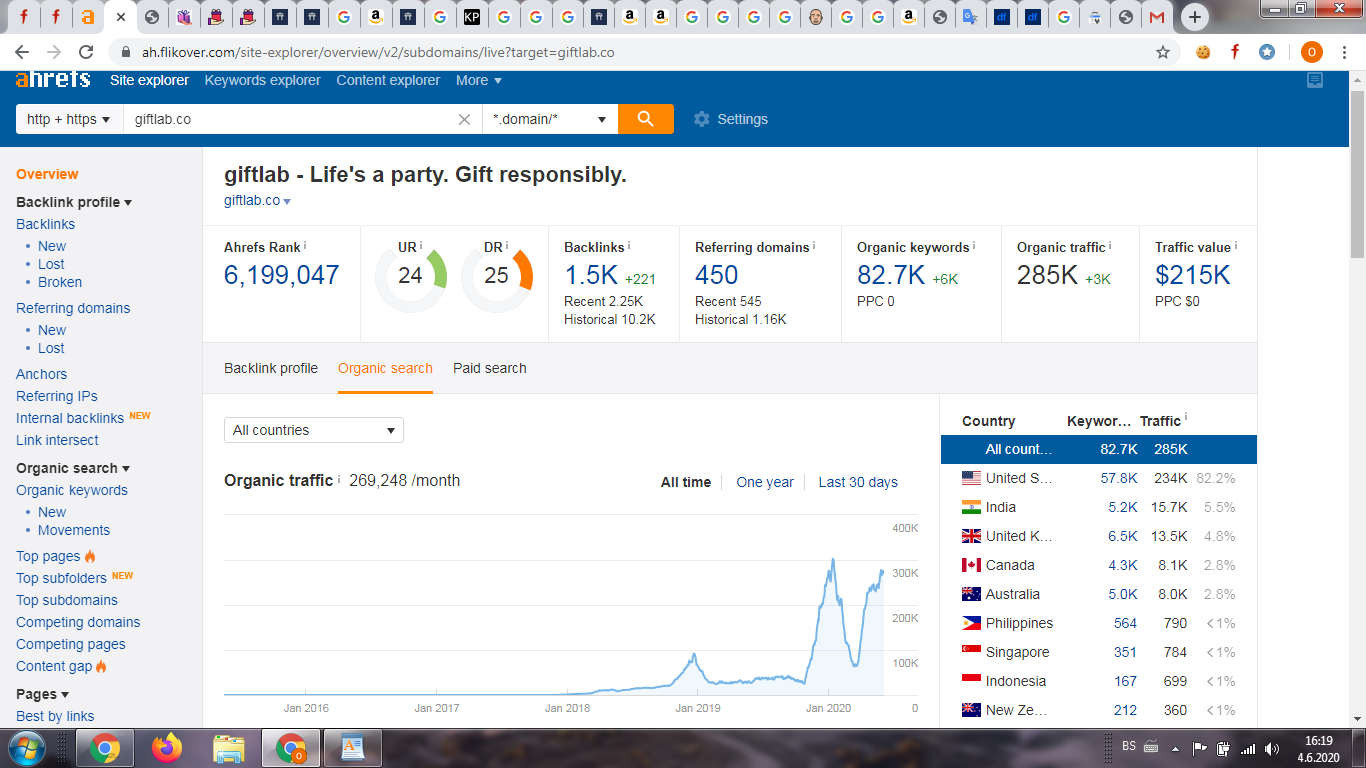Select the All countries table row

[1098, 449]
